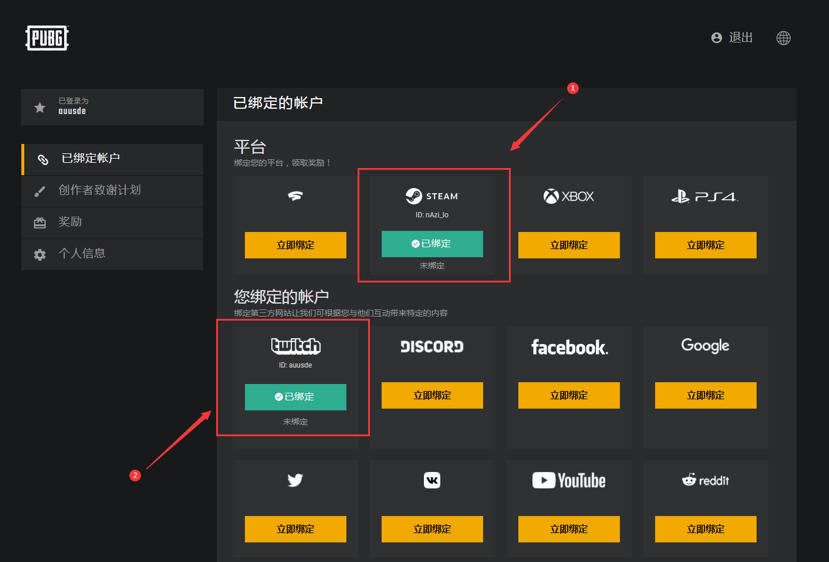Click 未绑定 unlink text under Twitch

pyautogui.click(x=295, y=421)
